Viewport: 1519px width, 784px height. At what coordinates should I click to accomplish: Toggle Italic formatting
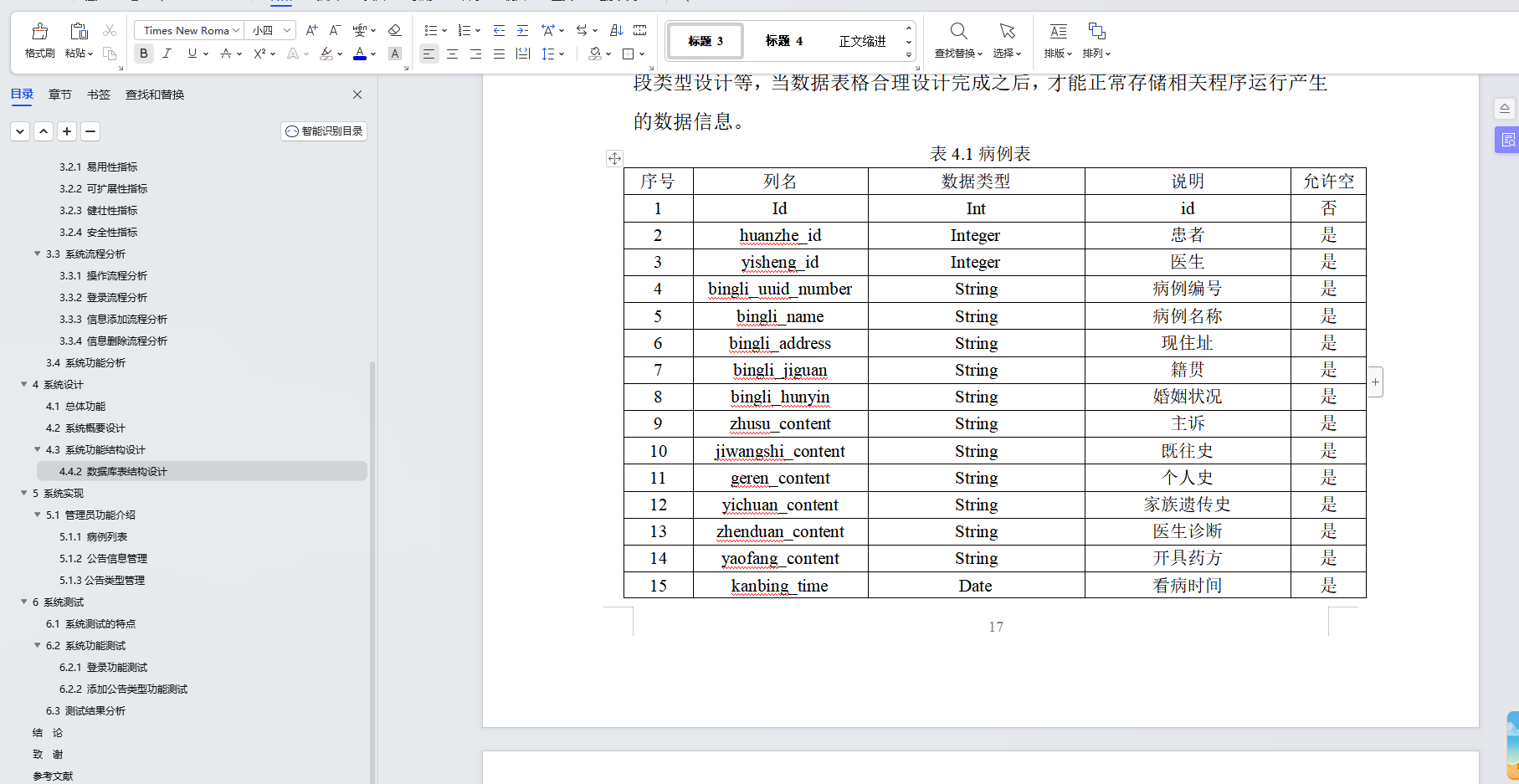(x=167, y=54)
